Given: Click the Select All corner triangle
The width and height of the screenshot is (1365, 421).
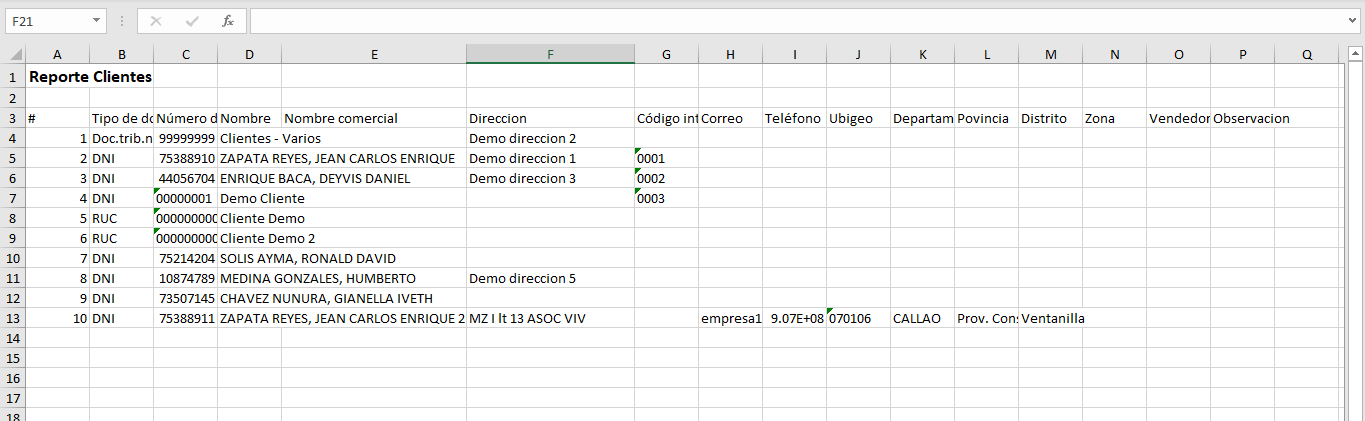Looking at the screenshot, I should point(14,55).
